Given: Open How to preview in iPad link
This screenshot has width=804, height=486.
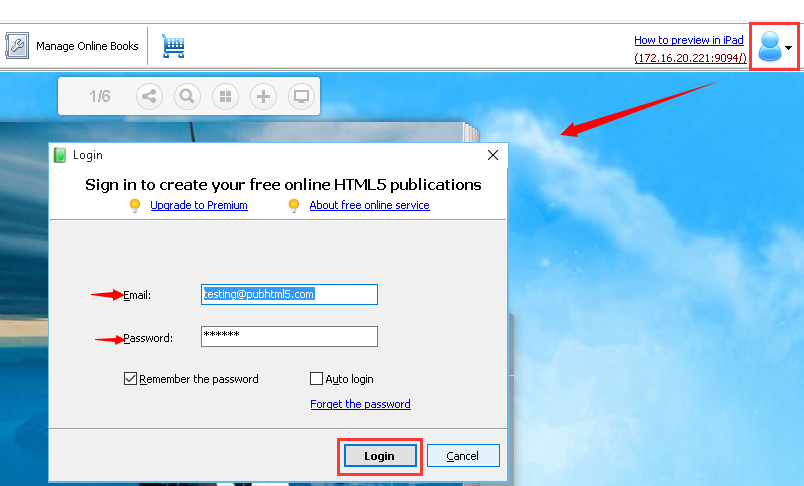Looking at the screenshot, I should pyautogui.click(x=689, y=40).
